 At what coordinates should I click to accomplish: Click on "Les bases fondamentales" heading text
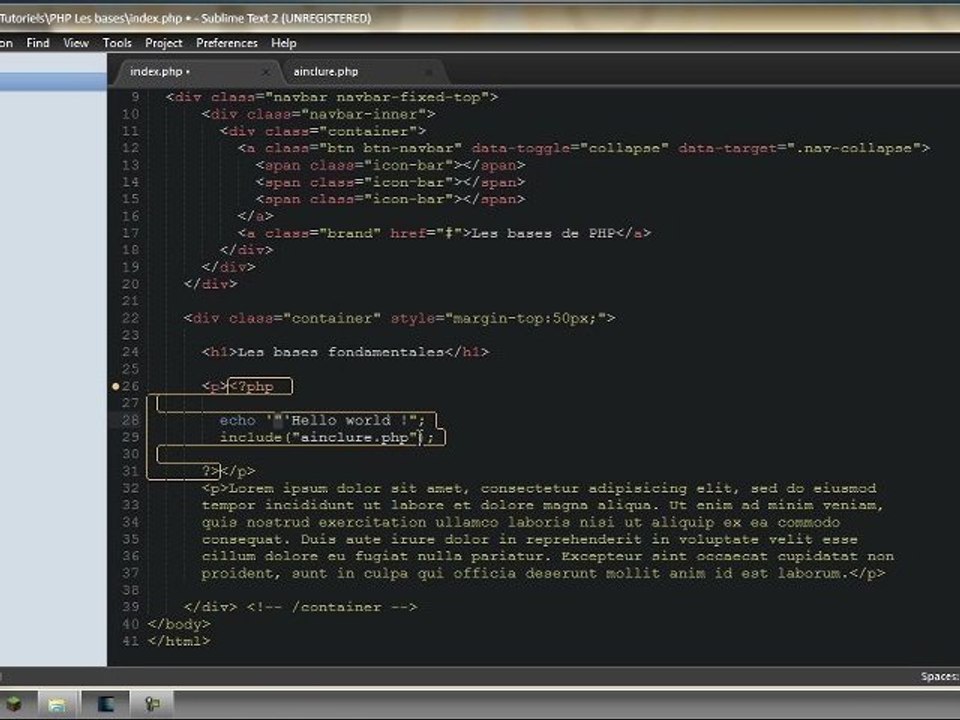coord(340,352)
